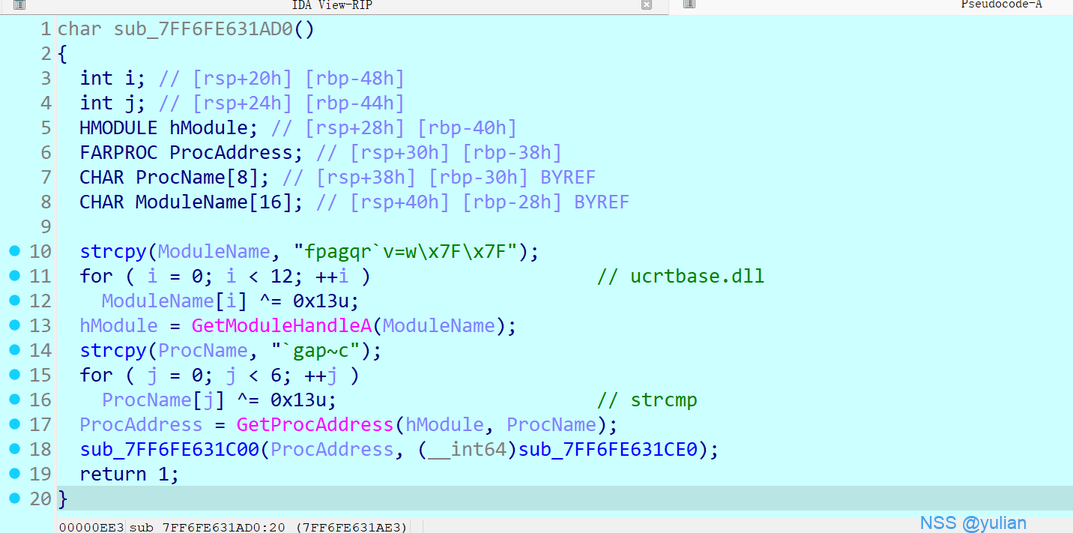Toggle breakpoint dot on line 17

click(15, 424)
